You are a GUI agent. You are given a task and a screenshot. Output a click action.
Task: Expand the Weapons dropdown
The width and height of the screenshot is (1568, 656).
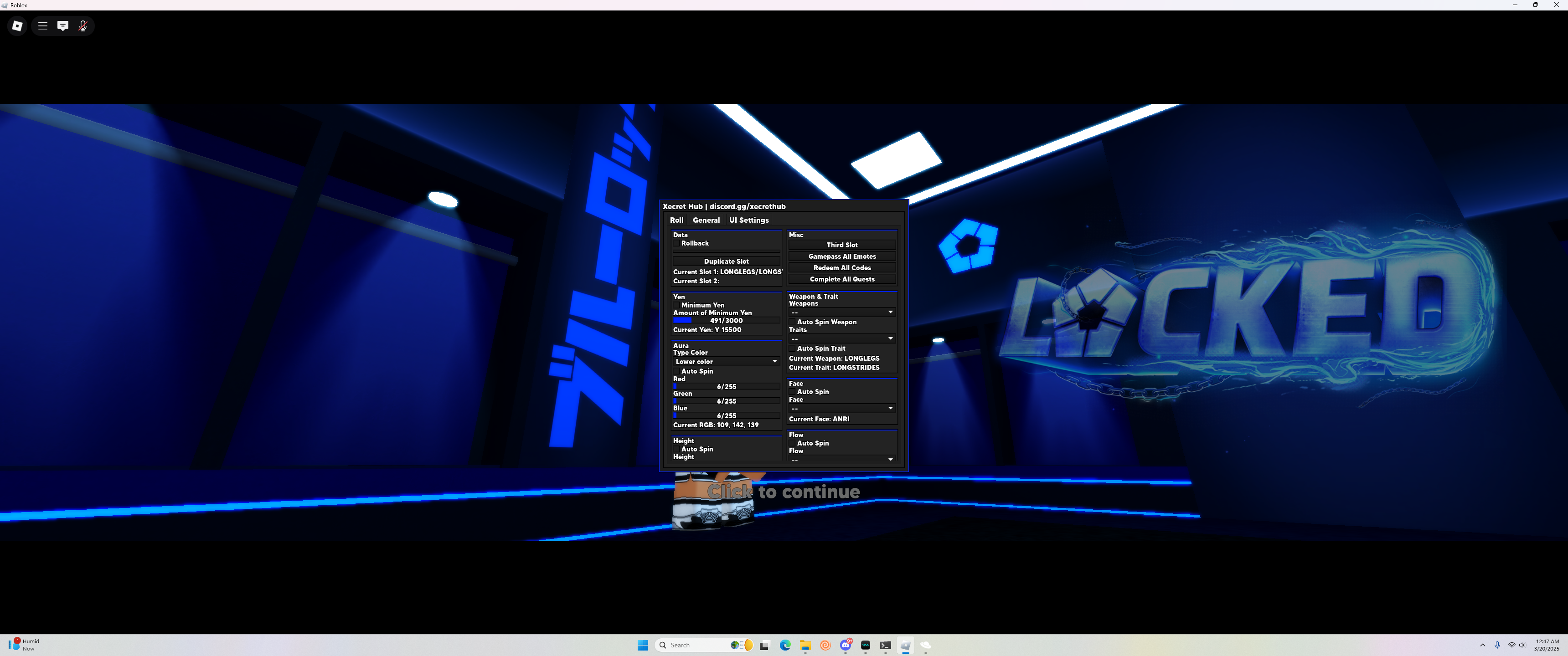[842, 312]
